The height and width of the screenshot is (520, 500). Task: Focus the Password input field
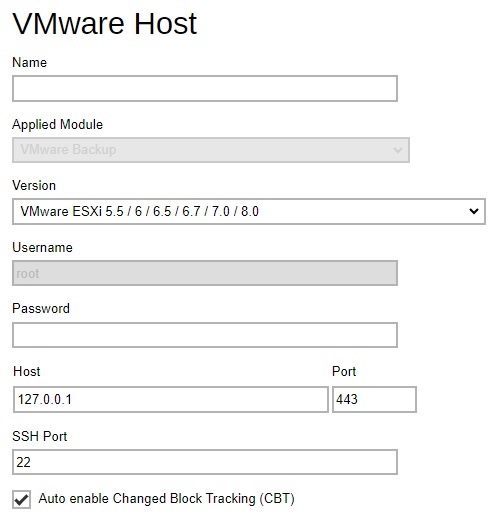tap(205, 335)
